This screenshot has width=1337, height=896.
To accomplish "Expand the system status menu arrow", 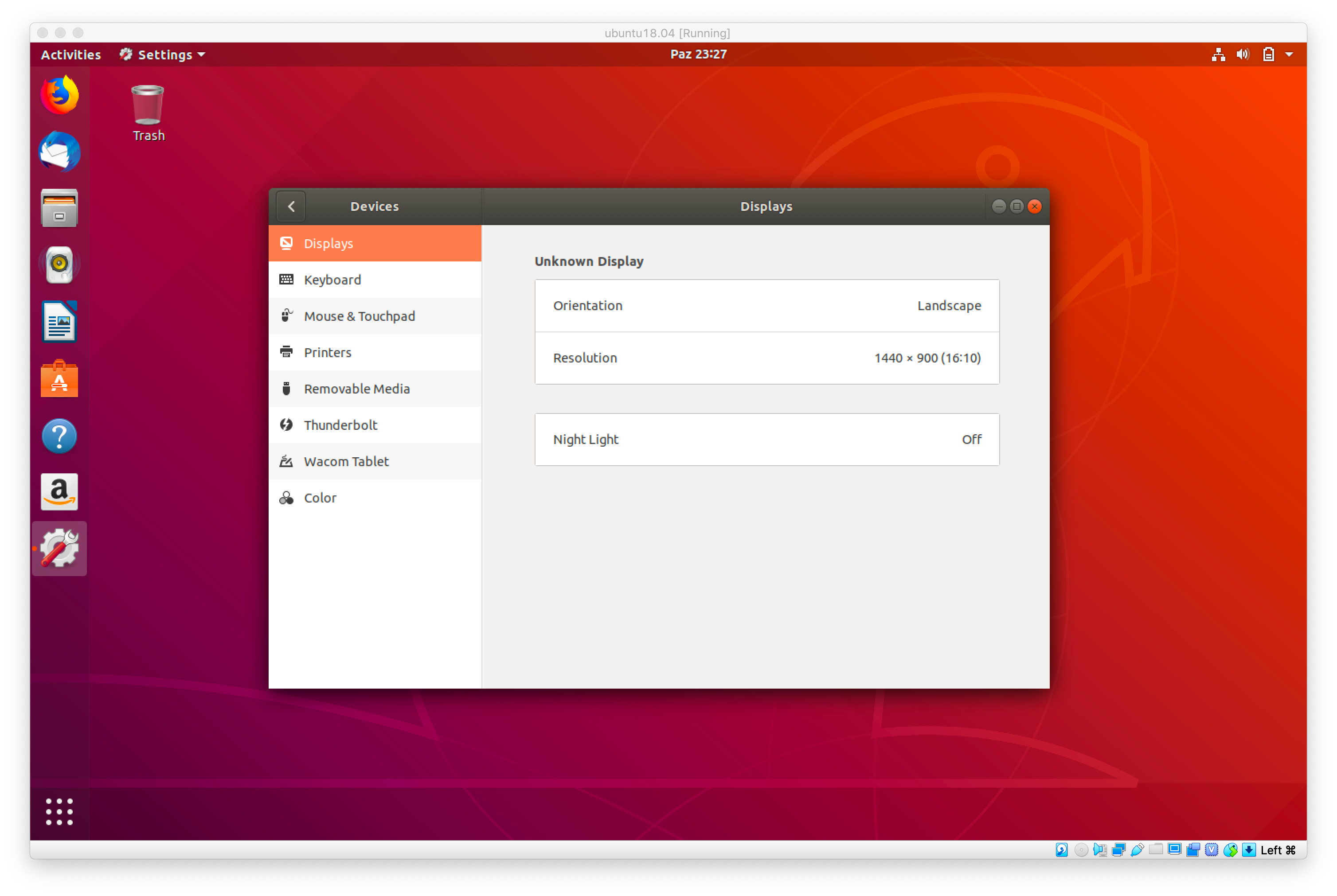I will click(1289, 55).
